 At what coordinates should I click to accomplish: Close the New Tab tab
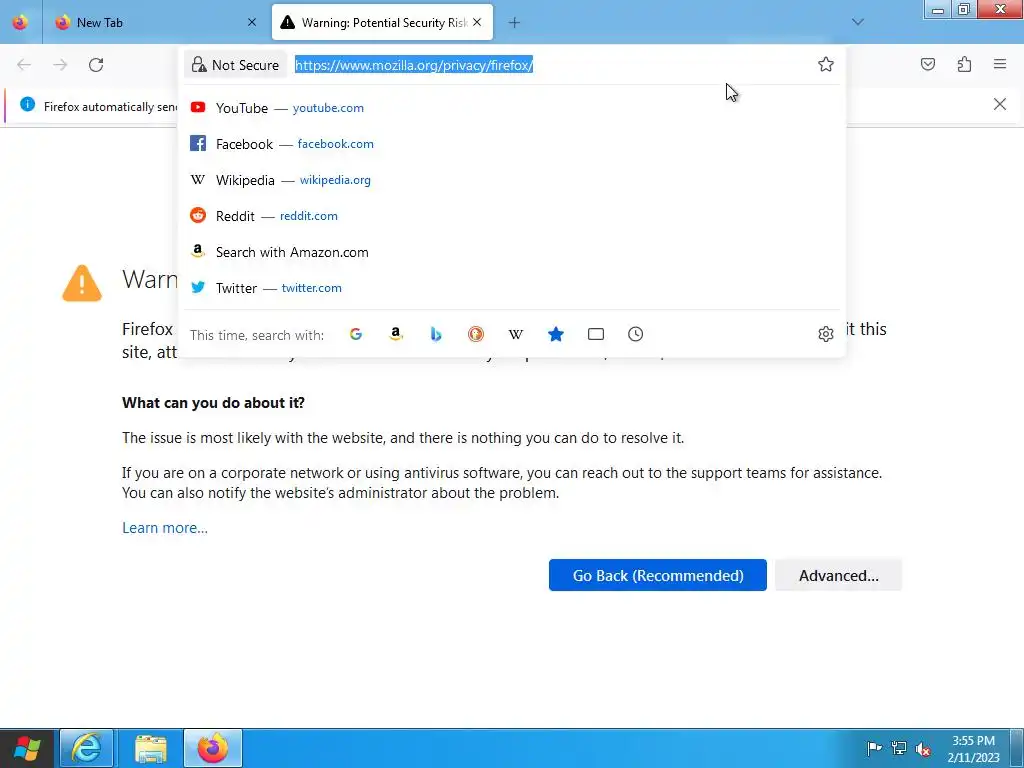point(252,22)
